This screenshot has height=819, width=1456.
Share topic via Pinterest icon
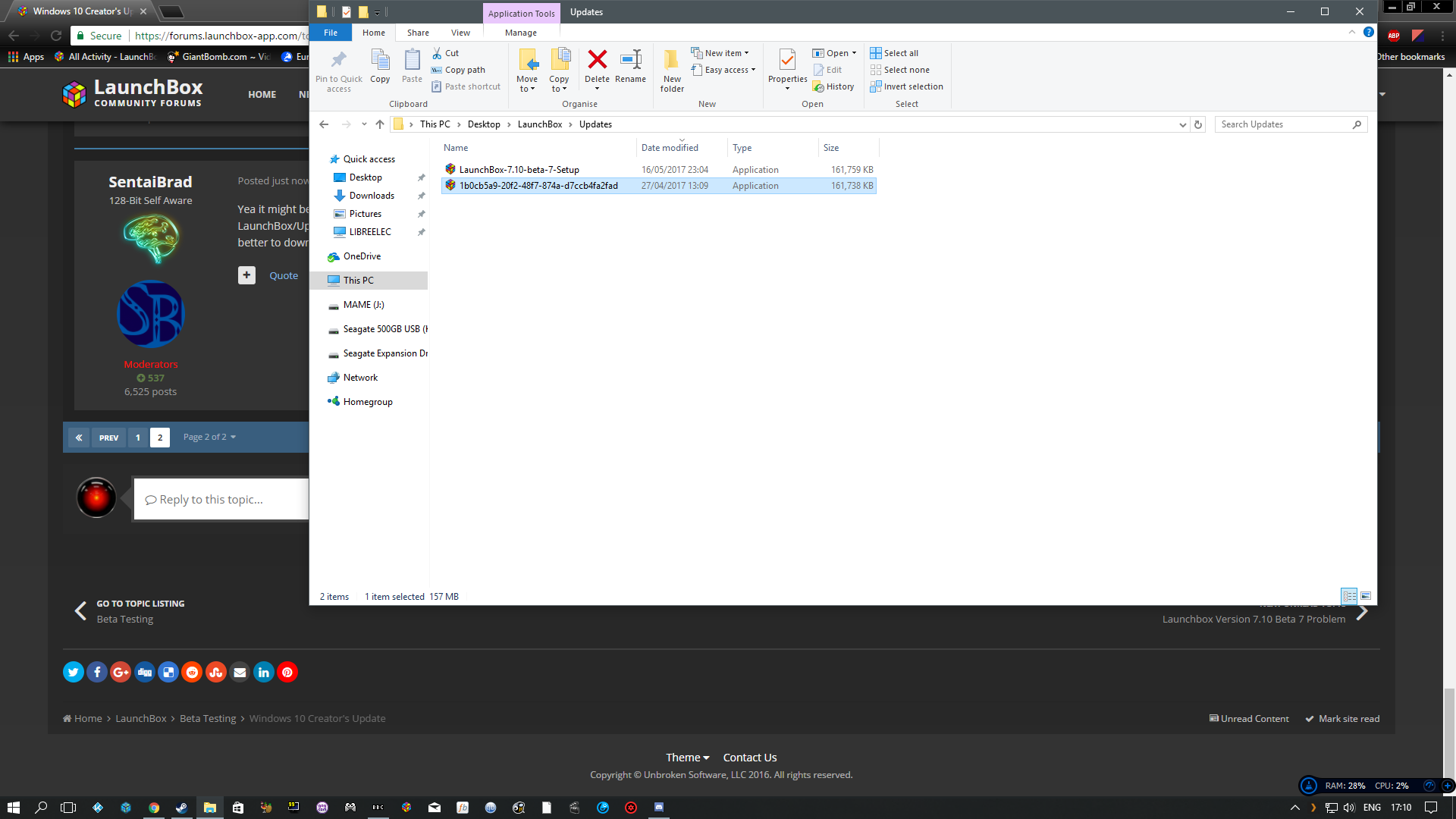[x=287, y=672]
